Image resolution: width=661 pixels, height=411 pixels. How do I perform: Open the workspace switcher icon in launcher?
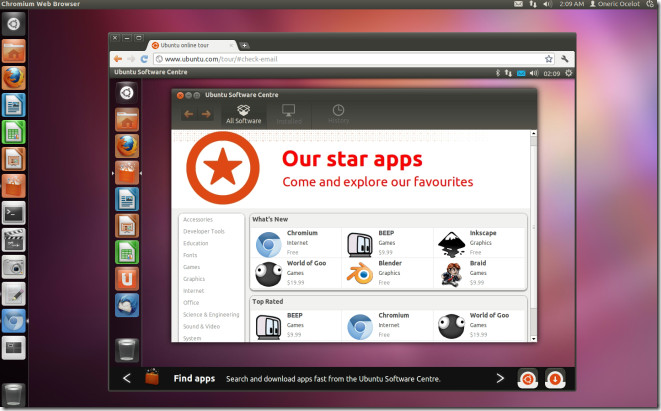13,348
